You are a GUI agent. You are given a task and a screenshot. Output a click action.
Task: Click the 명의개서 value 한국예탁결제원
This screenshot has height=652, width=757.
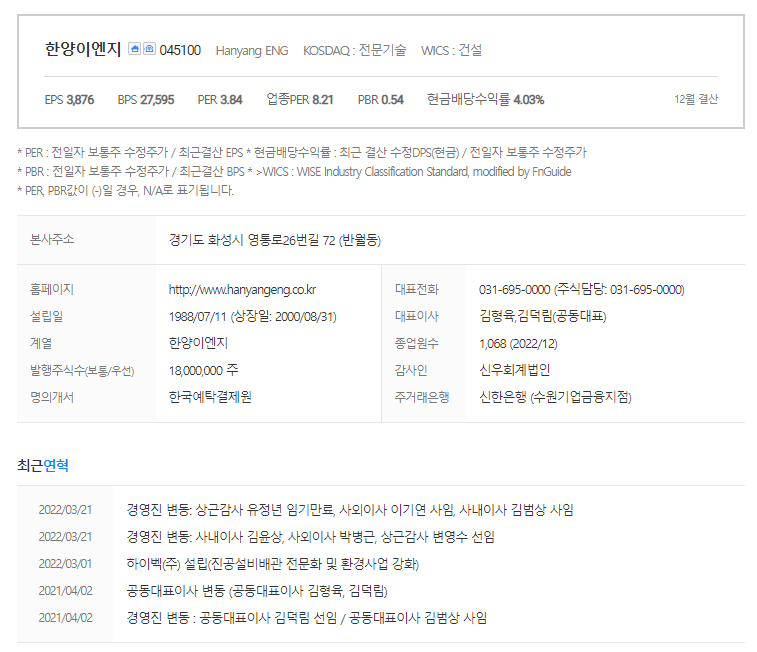(210, 397)
